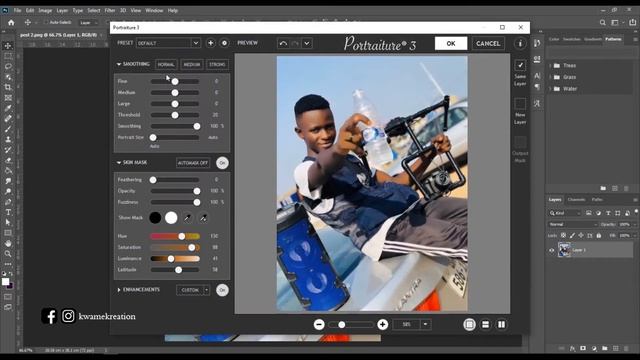Select the Layer 1 thumbnail

click(564, 250)
